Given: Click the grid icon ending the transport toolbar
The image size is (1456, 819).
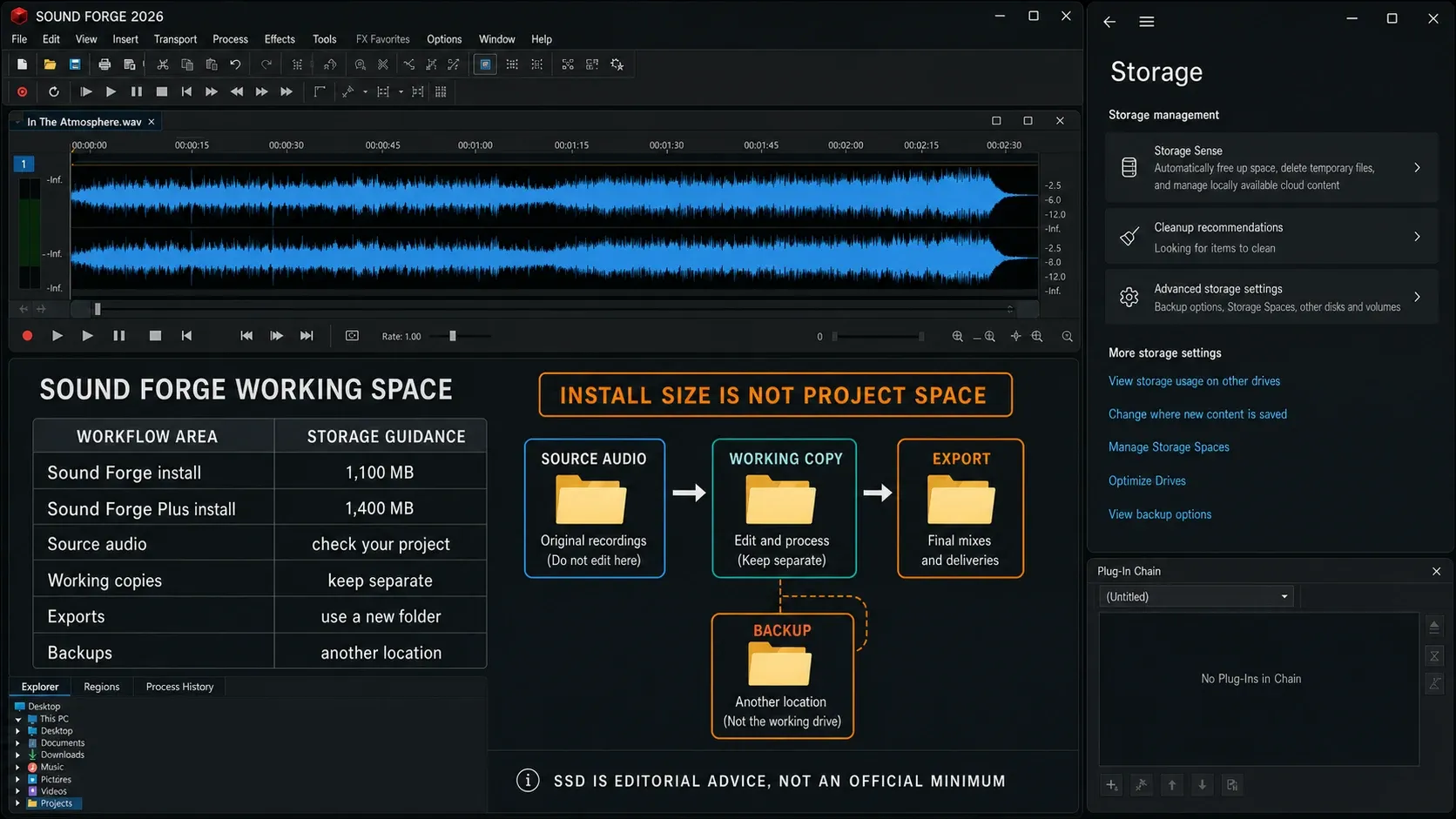Looking at the screenshot, I should pos(441,91).
